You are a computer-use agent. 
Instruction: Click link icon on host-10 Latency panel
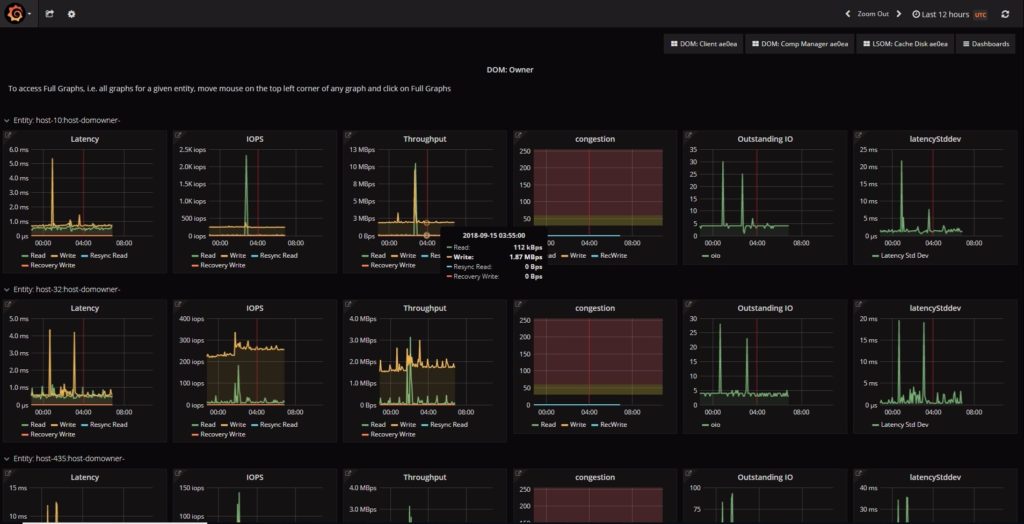click(x=9, y=135)
